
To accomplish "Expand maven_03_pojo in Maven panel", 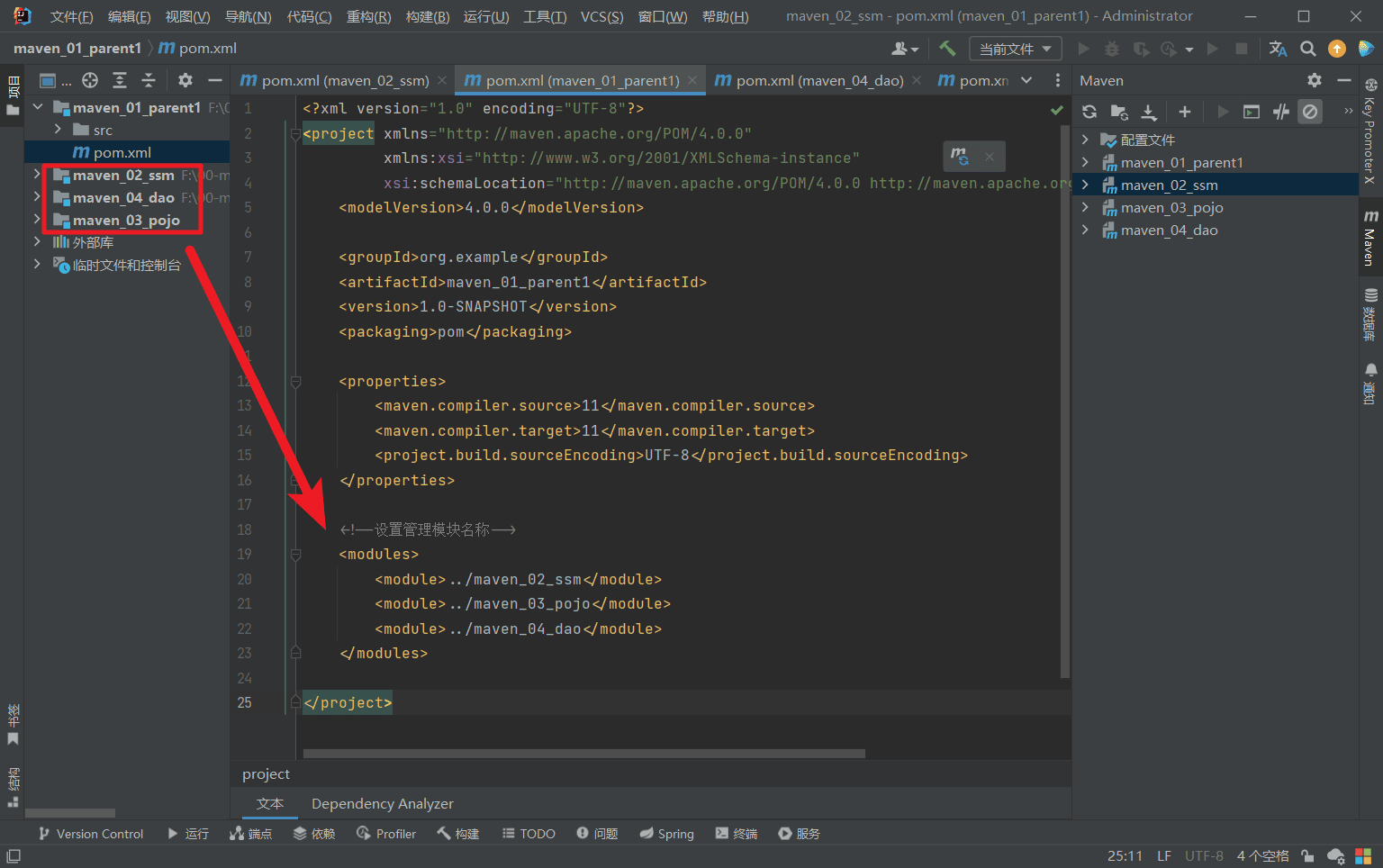I will (1085, 208).
